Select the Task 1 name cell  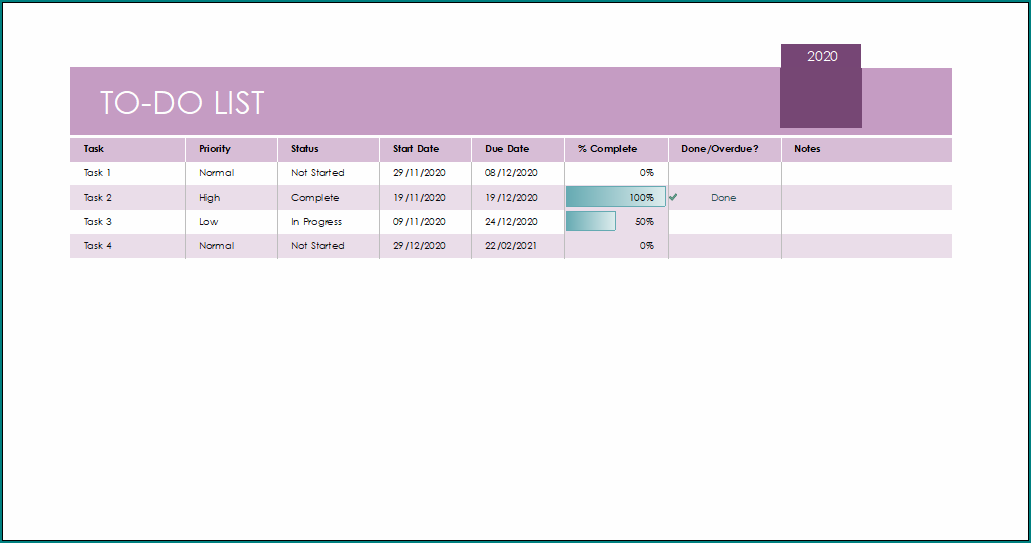[98, 173]
